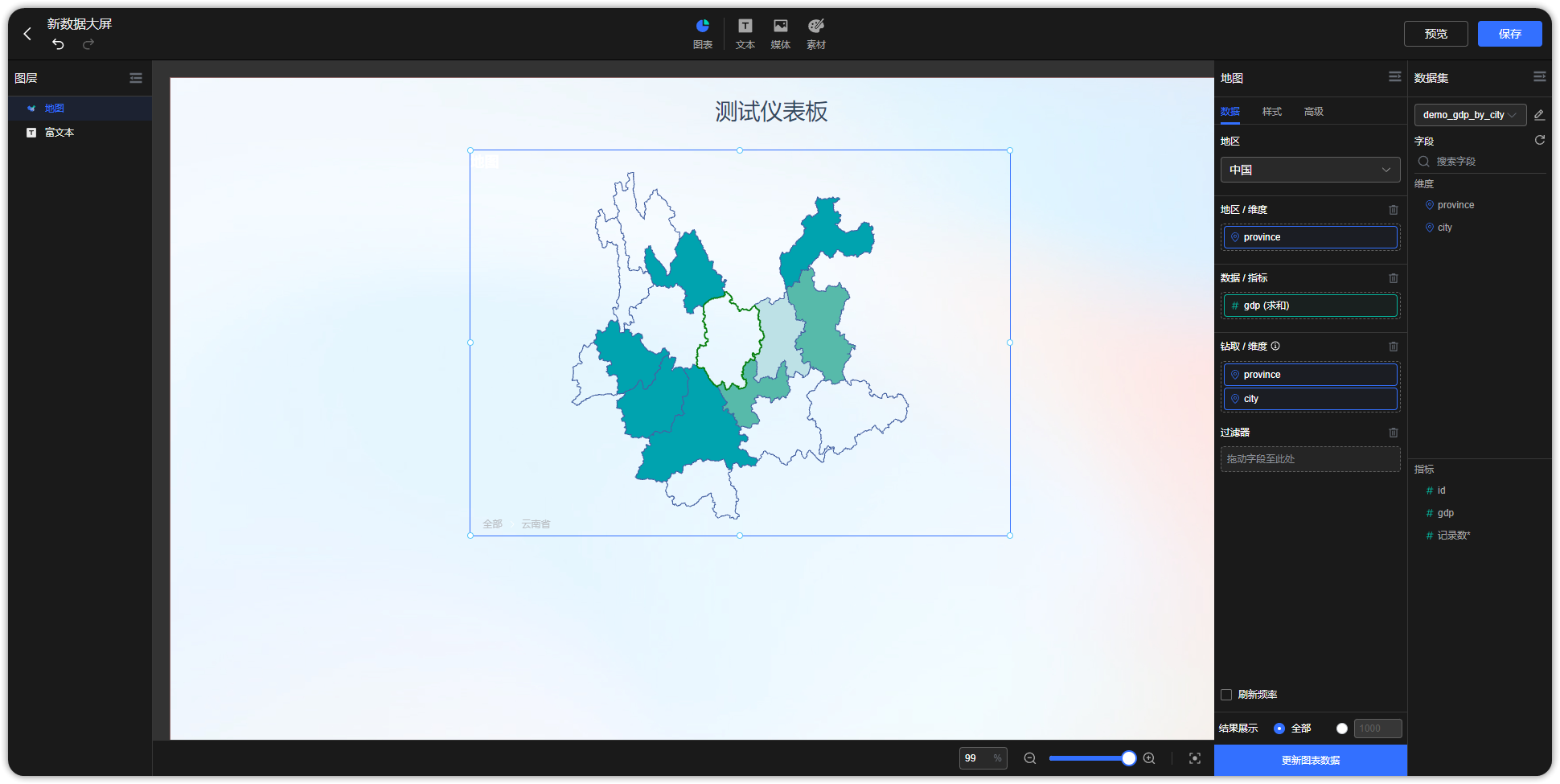Collapse the 地图 config panel icon
Image resolution: width=1560 pixels, height=784 pixels.
pyautogui.click(x=1395, y=77)
